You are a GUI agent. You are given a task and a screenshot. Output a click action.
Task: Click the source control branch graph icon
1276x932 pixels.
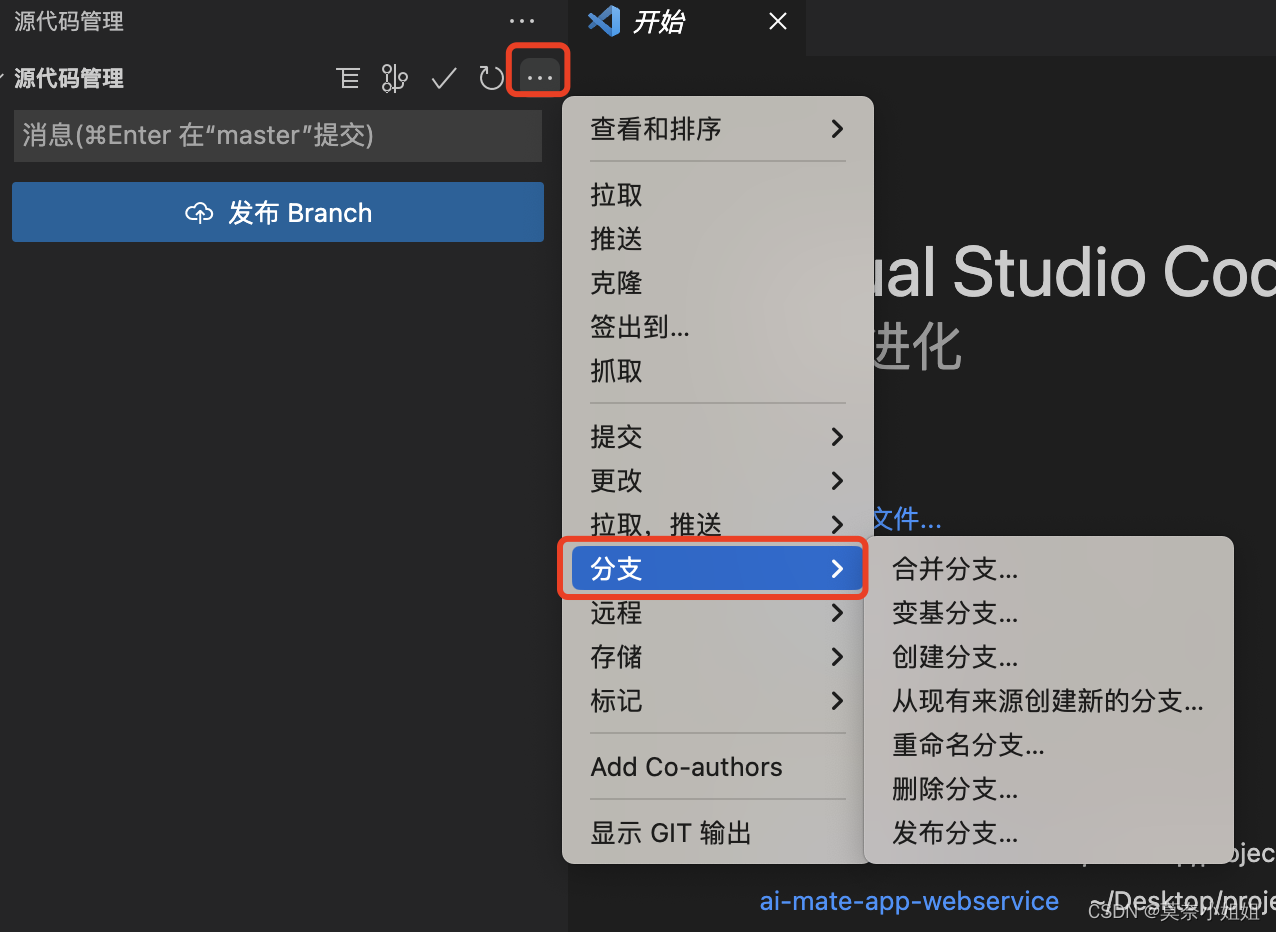click(x=395, y=78)
